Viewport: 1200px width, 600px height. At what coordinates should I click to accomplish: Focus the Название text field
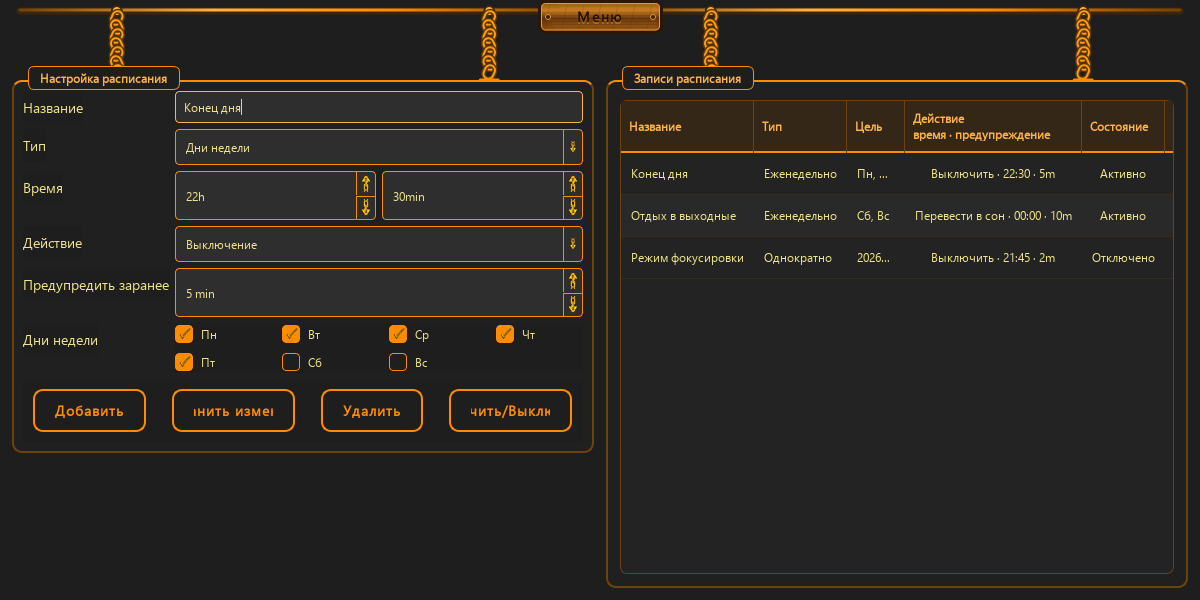[x=379, y=107]
